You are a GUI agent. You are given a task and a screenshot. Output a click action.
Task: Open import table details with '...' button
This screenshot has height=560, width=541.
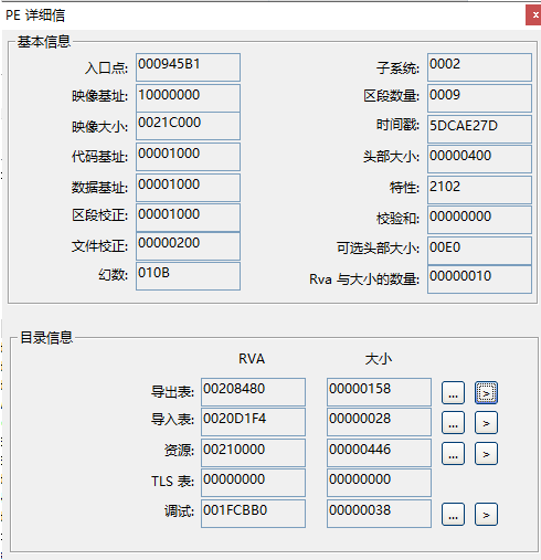(453, 422)
